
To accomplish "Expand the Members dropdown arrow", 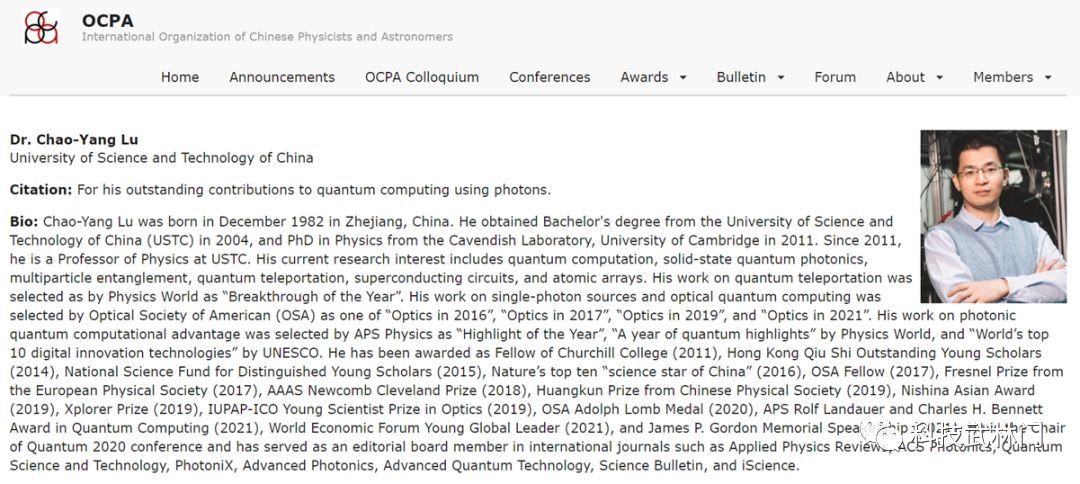I will coord(1048,78).
